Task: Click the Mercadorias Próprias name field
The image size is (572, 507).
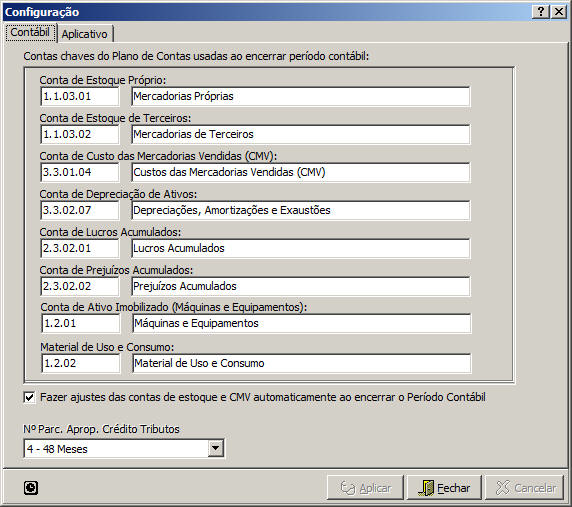Action: click(301, 96)
